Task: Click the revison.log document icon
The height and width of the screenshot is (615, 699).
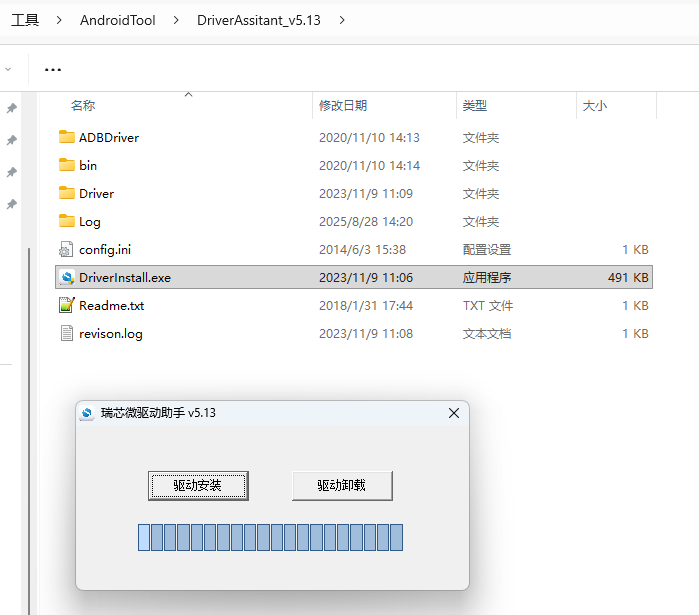Action: [66, 333]
